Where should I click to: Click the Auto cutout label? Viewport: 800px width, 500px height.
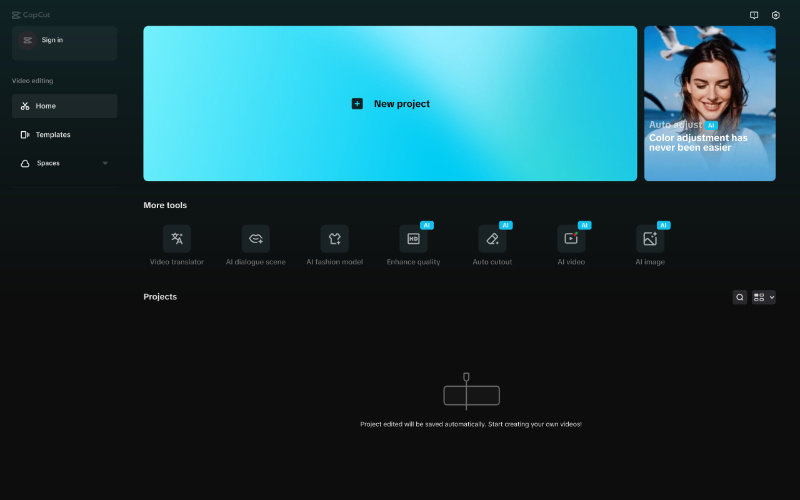(x=492, y=262)
